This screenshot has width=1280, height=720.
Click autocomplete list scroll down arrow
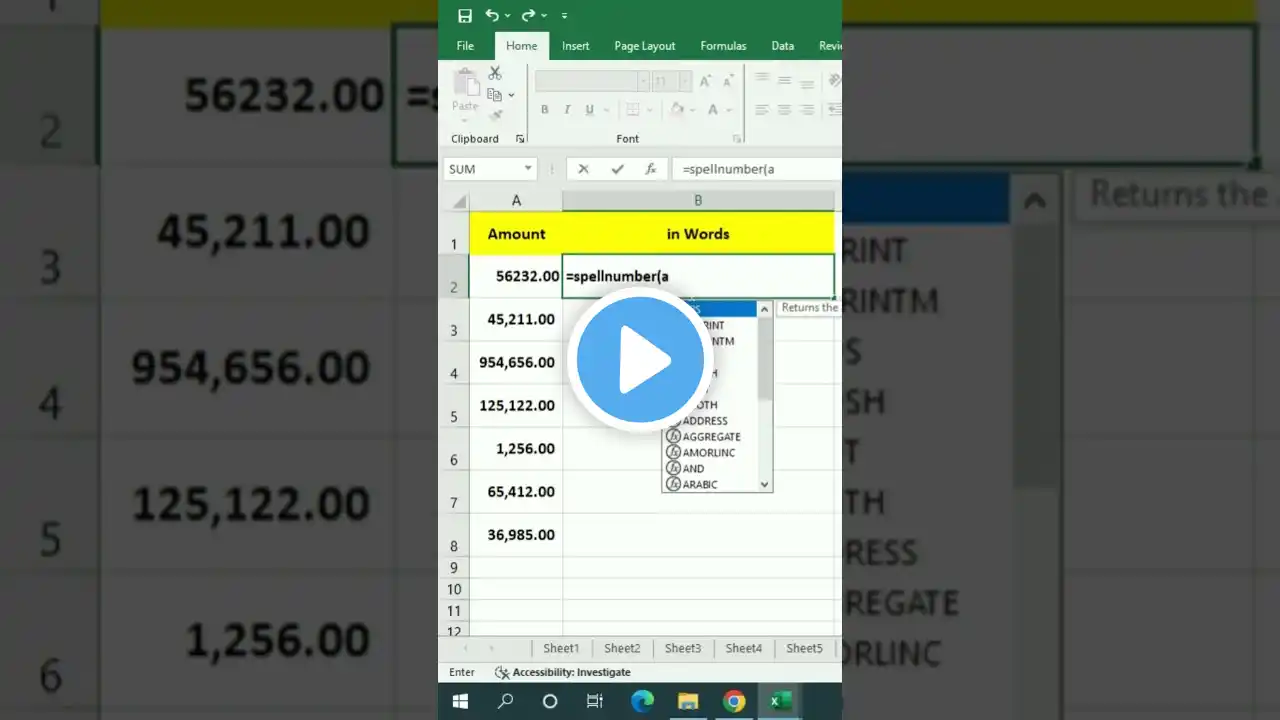(765, 485)
